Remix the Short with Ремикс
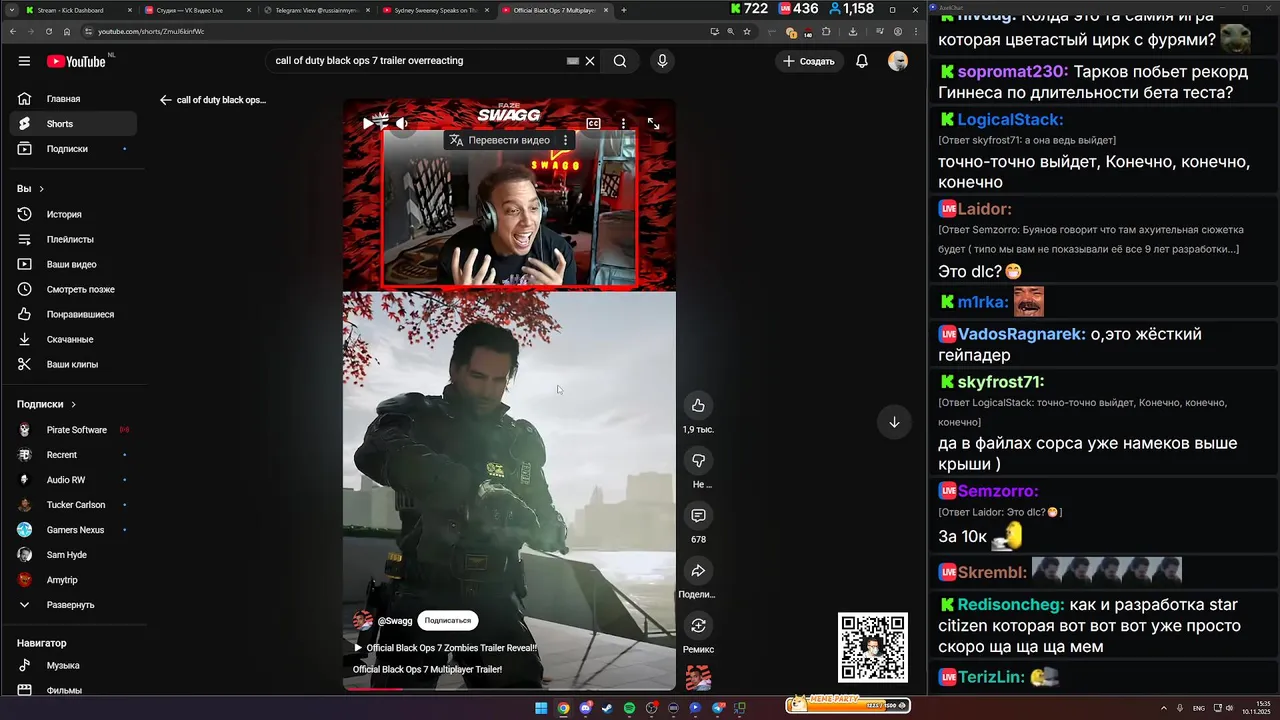Image resolution: width=1280 pixels, height=720 pixels. coord(698,625)
